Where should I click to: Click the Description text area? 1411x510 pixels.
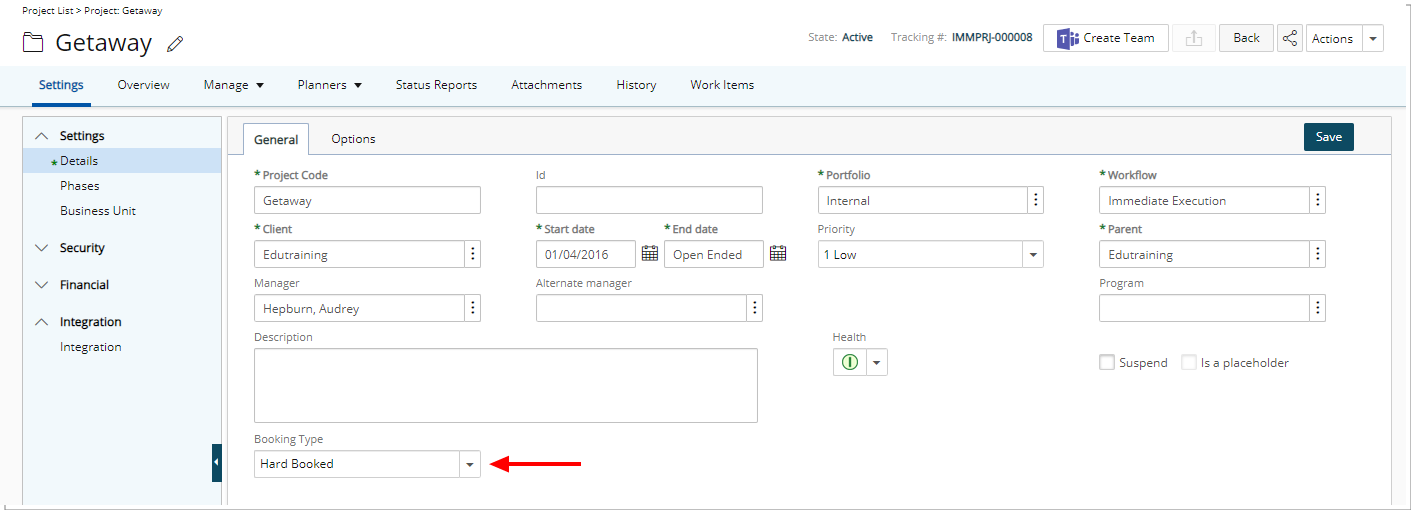click(x=506, y=385)
